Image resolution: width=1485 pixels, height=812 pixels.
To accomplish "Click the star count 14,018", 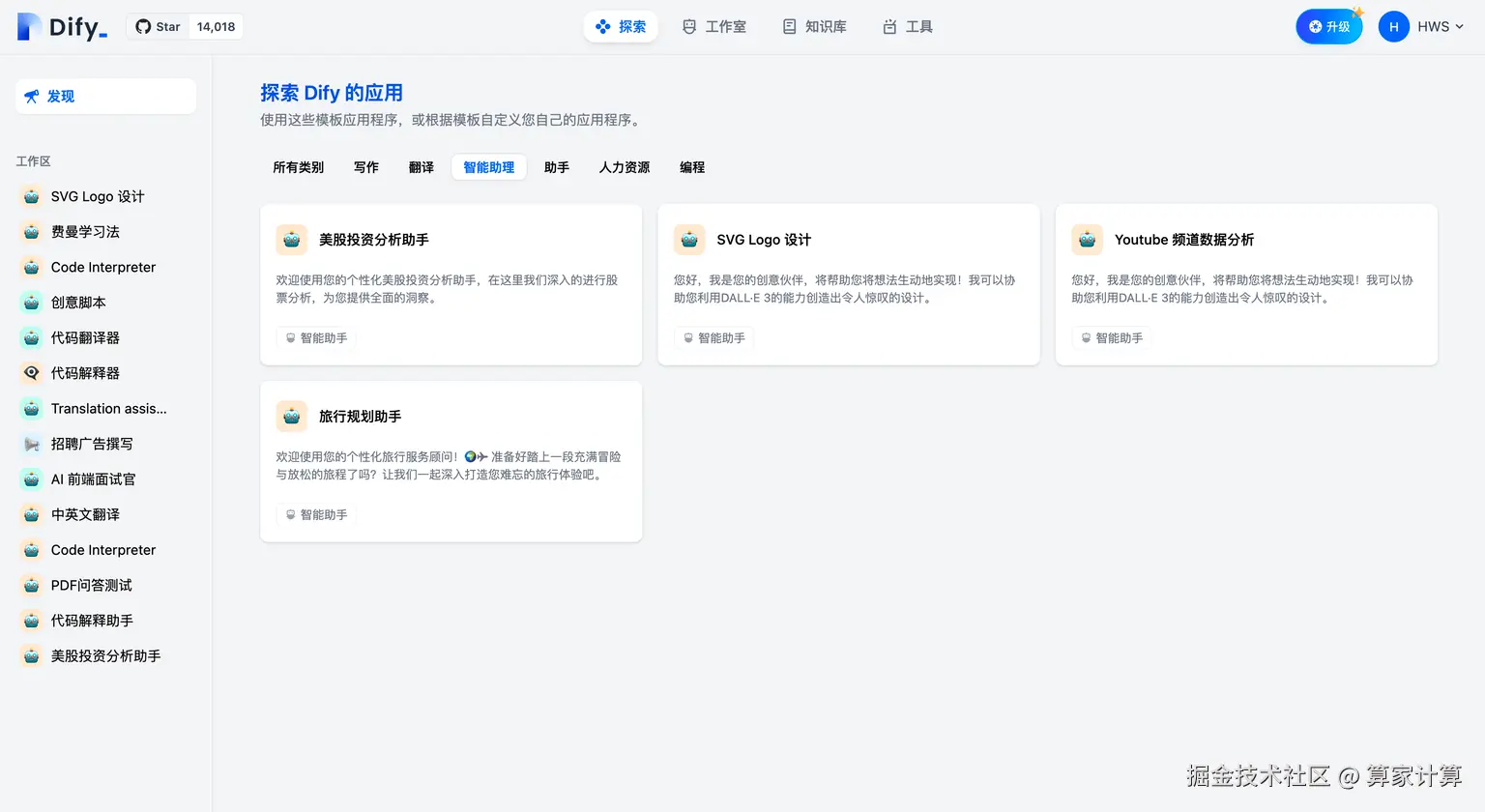I will click(x=216, y=27).
